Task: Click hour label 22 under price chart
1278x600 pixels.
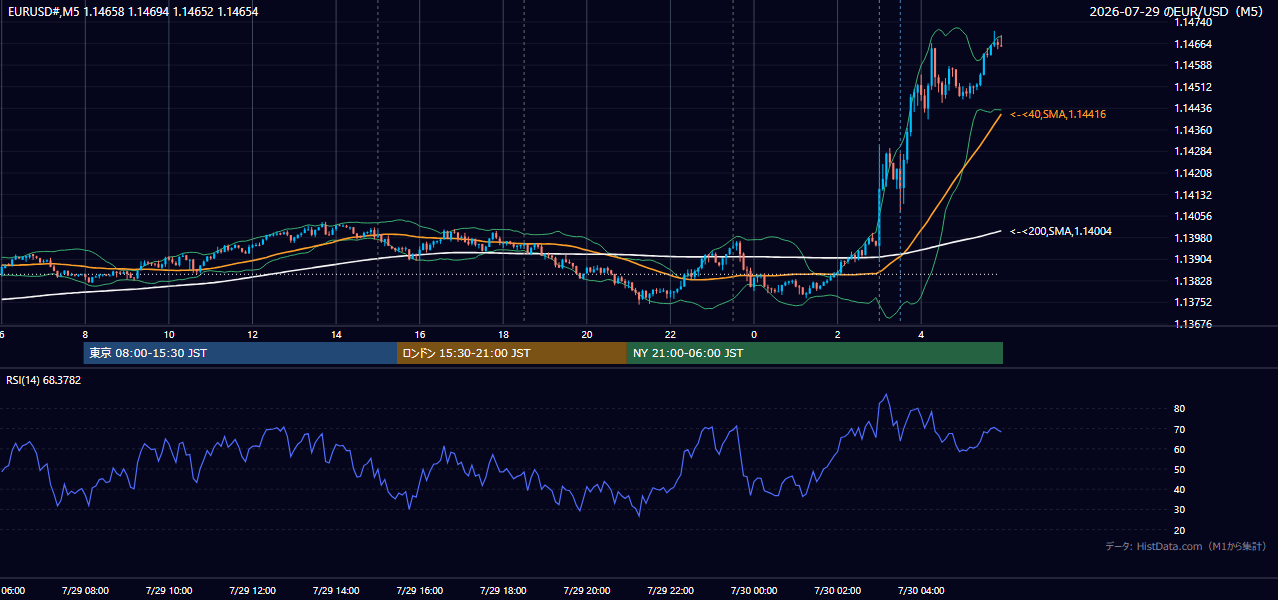Action: click(670, 335)
